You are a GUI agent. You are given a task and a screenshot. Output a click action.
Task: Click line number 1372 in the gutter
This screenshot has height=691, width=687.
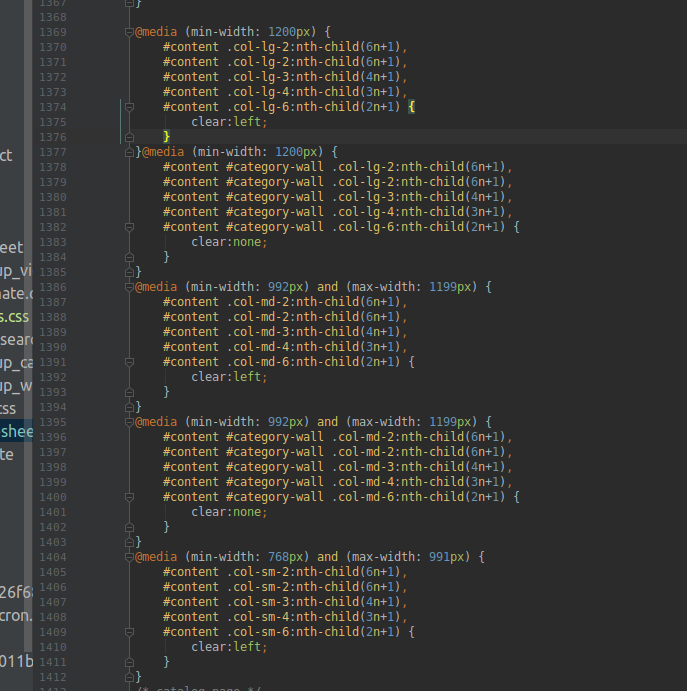53,77
